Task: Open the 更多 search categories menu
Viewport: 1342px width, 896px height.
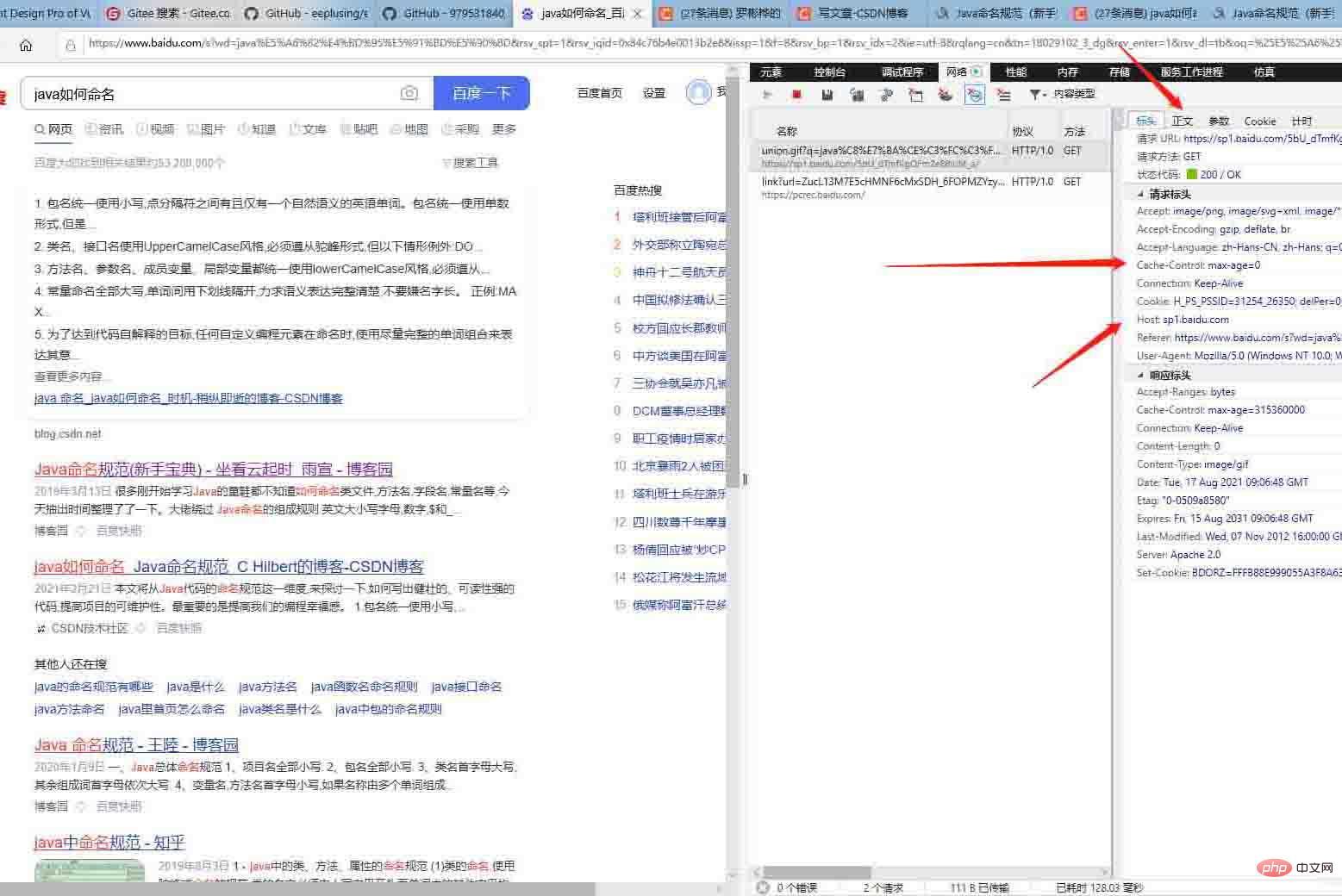Action: tap(504, 129)
